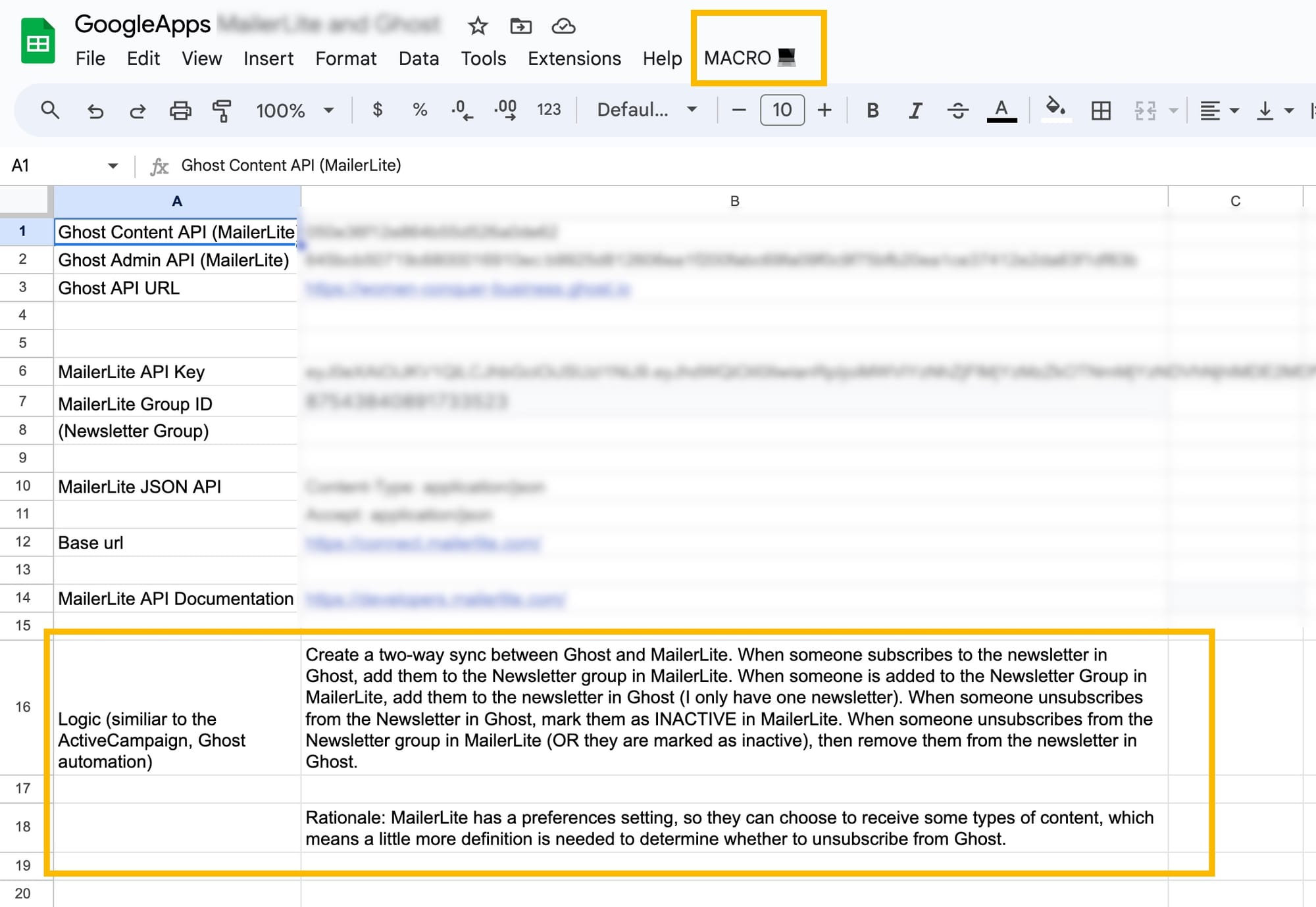
Task: Open the borders tool
Action: pyautogui.click(x=1101, y=110)
